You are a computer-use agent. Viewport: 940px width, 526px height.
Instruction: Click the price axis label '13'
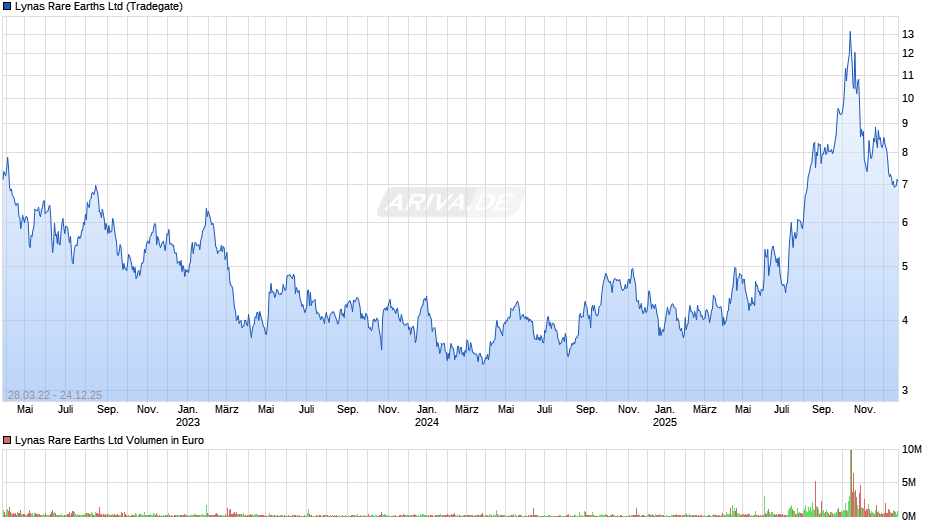(908, 34)
